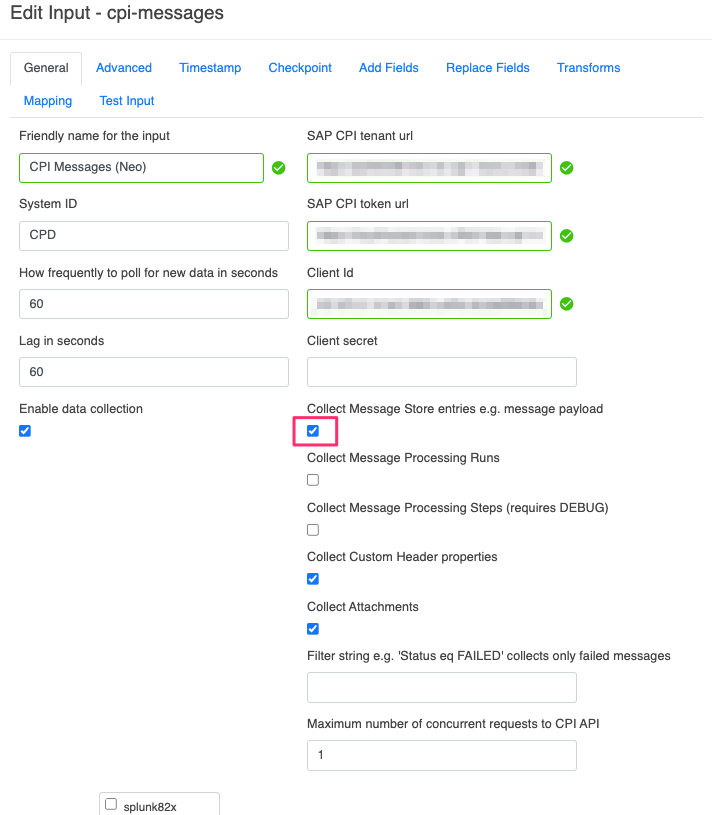Switch to the Mapping tab
The height and width of the screenshot is (815, 712).
[x=47, y=100]
